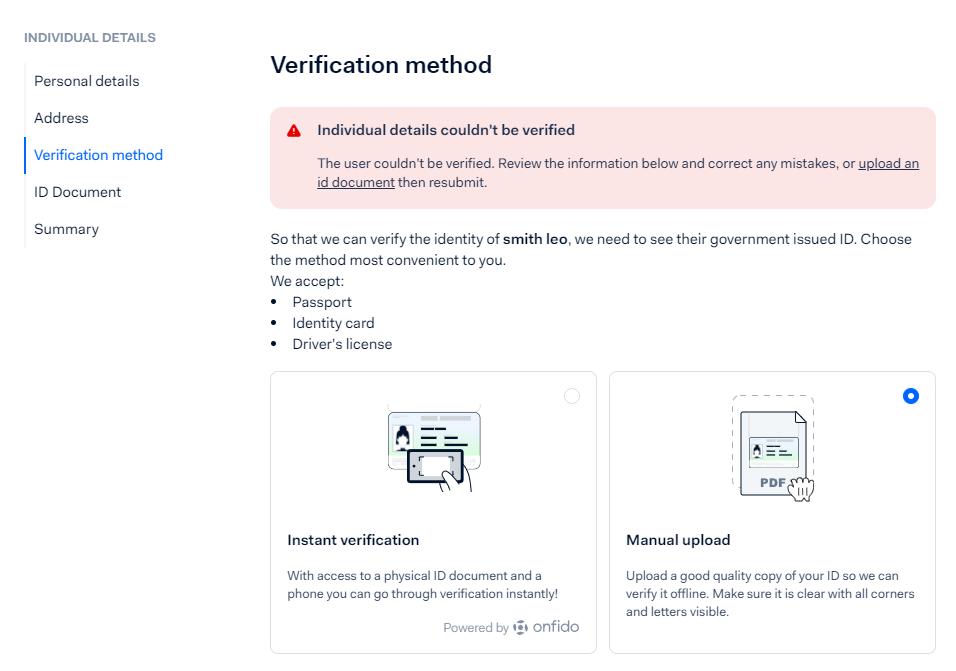Select the Instant verification radio button

click(572, 396)
